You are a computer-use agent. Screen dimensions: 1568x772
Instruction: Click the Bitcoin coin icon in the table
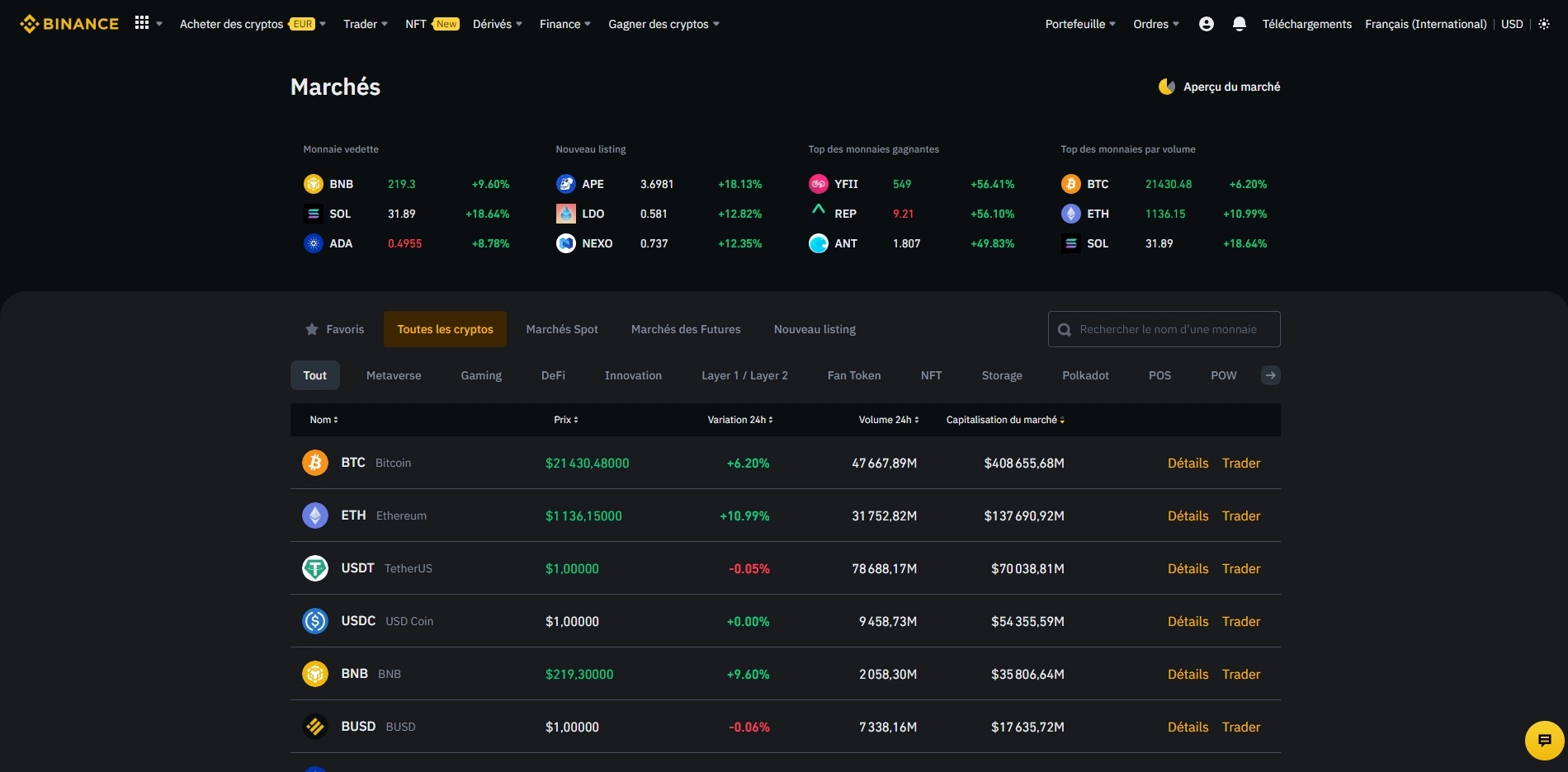[315, 463]
